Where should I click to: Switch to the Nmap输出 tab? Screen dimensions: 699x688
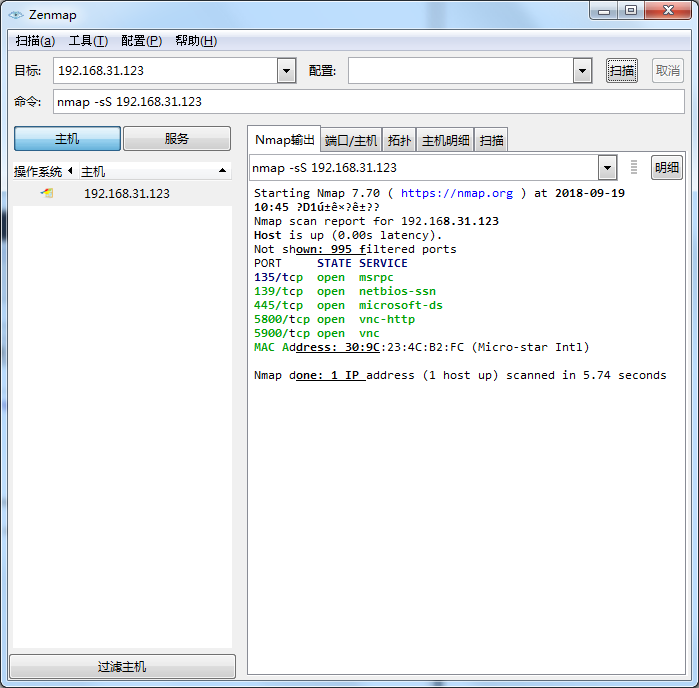pos(284,140)
